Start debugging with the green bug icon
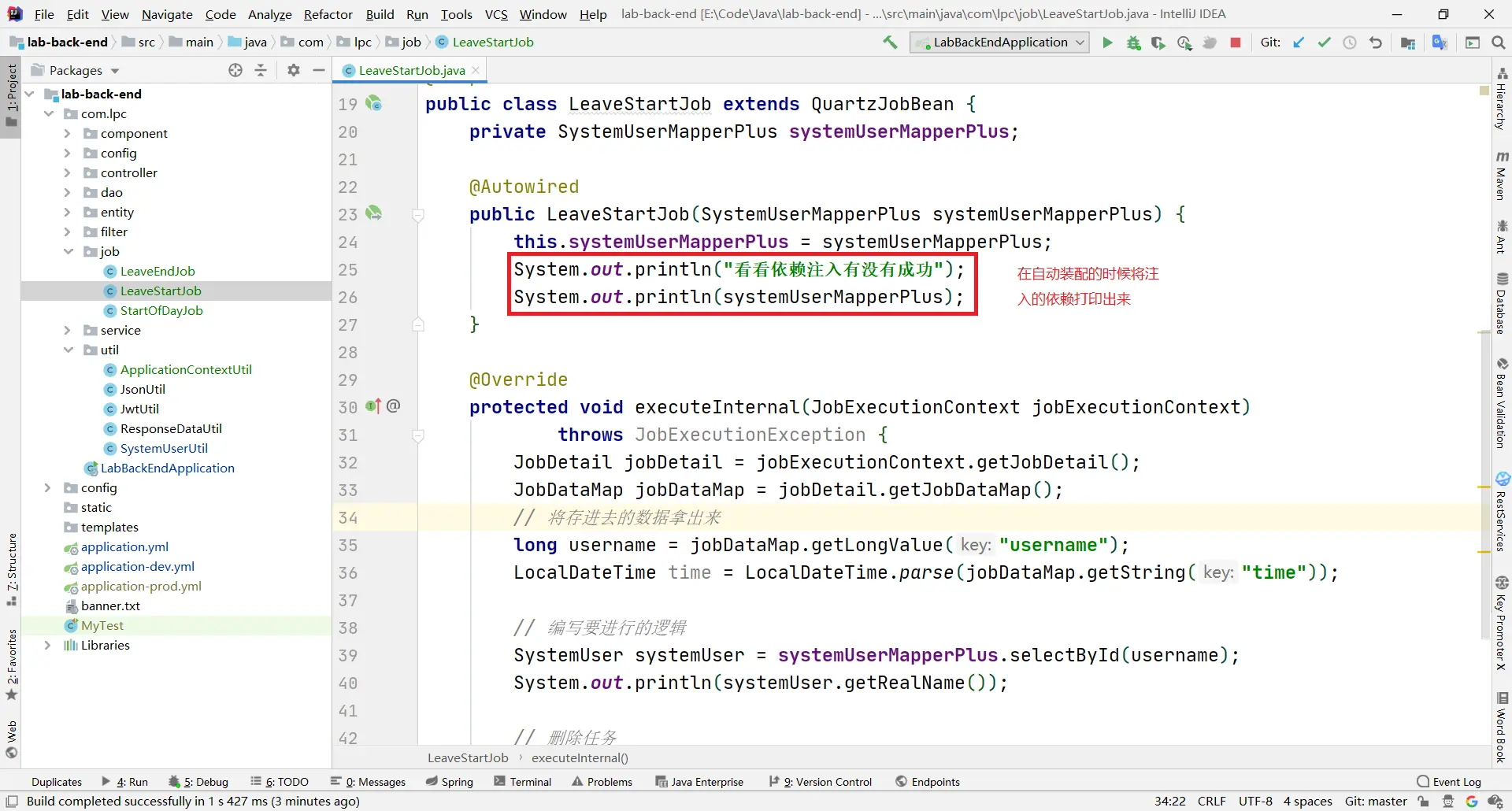1512x811 pixels. [x=1133, y=43]
